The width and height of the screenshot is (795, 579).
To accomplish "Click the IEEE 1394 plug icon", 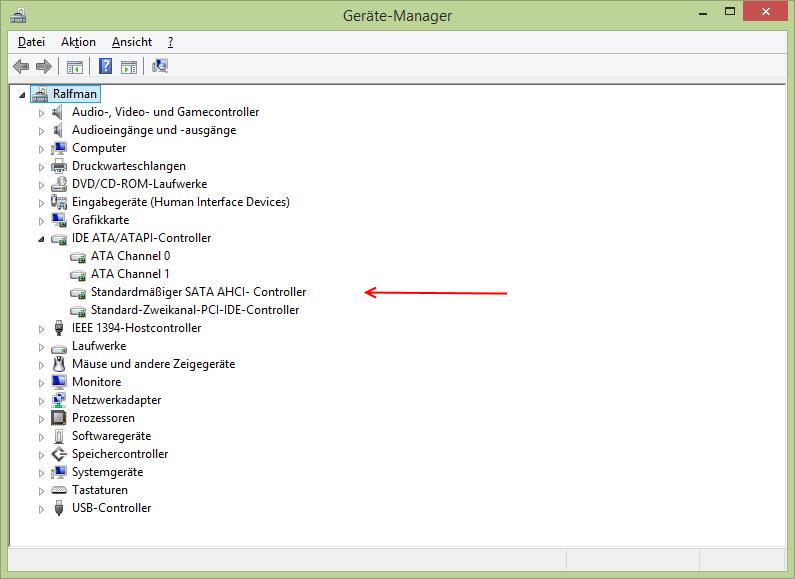I will [59, 328].
